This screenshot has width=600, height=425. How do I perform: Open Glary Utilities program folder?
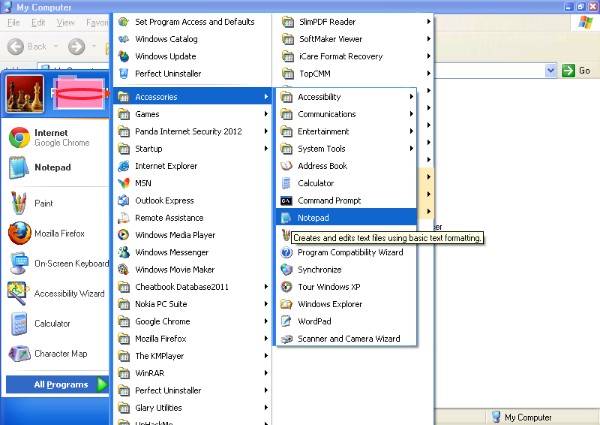click(x=193, y=408)
